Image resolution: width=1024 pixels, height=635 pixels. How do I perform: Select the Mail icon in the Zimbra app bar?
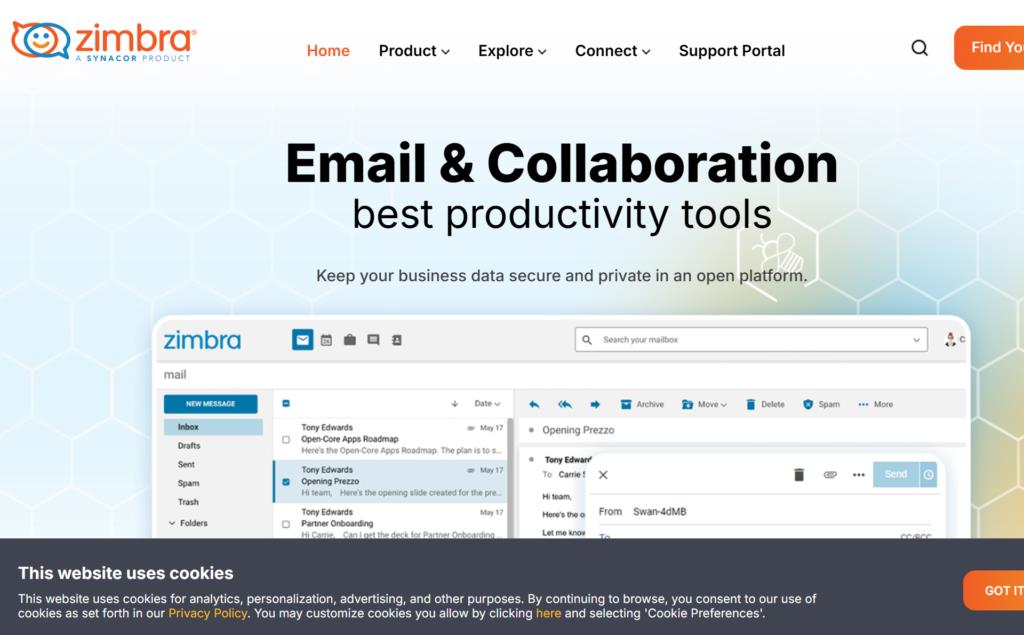[x=302, y=340]
